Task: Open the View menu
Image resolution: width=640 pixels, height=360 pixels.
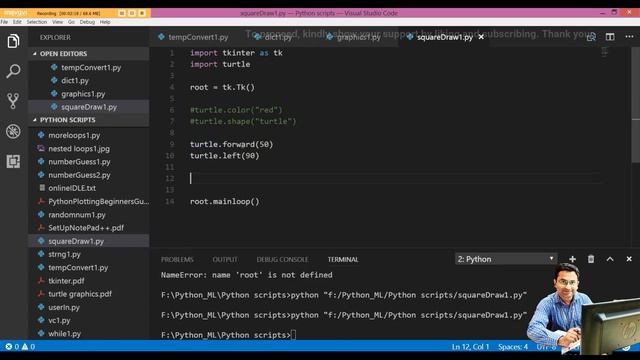Action: pyautogui.click(x=58, y=22)
